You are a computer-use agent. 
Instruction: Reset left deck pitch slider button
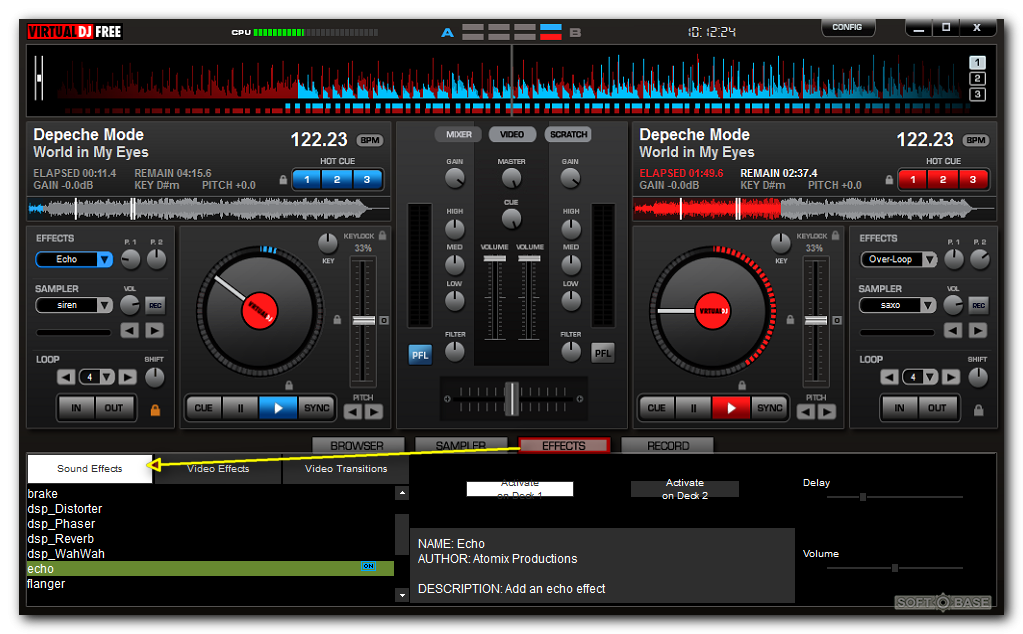point(384,320)
